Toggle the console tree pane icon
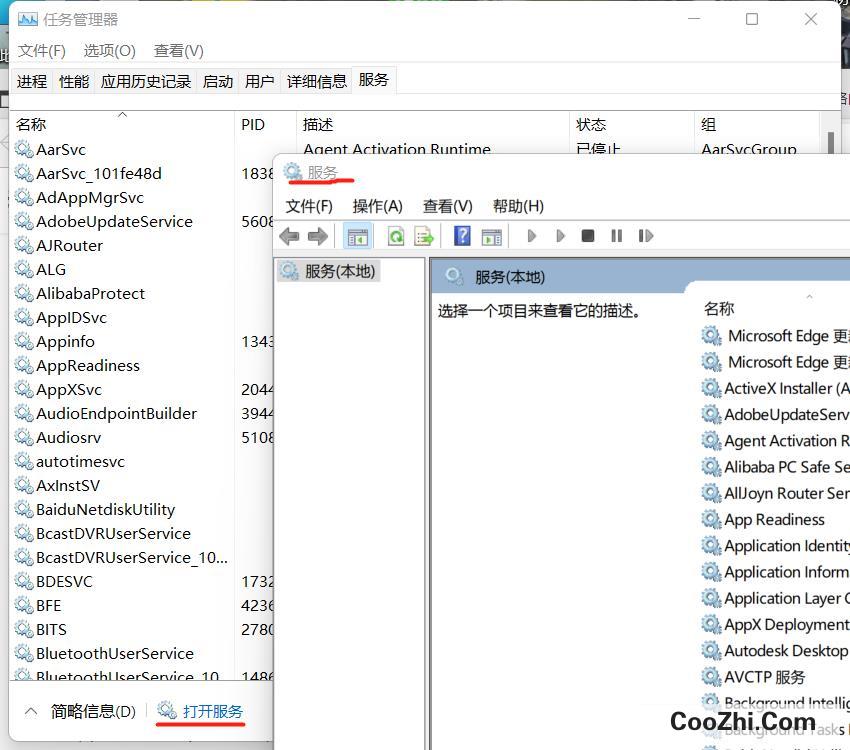This screenshot has height=750, width=850. click(x=358, y=236)
